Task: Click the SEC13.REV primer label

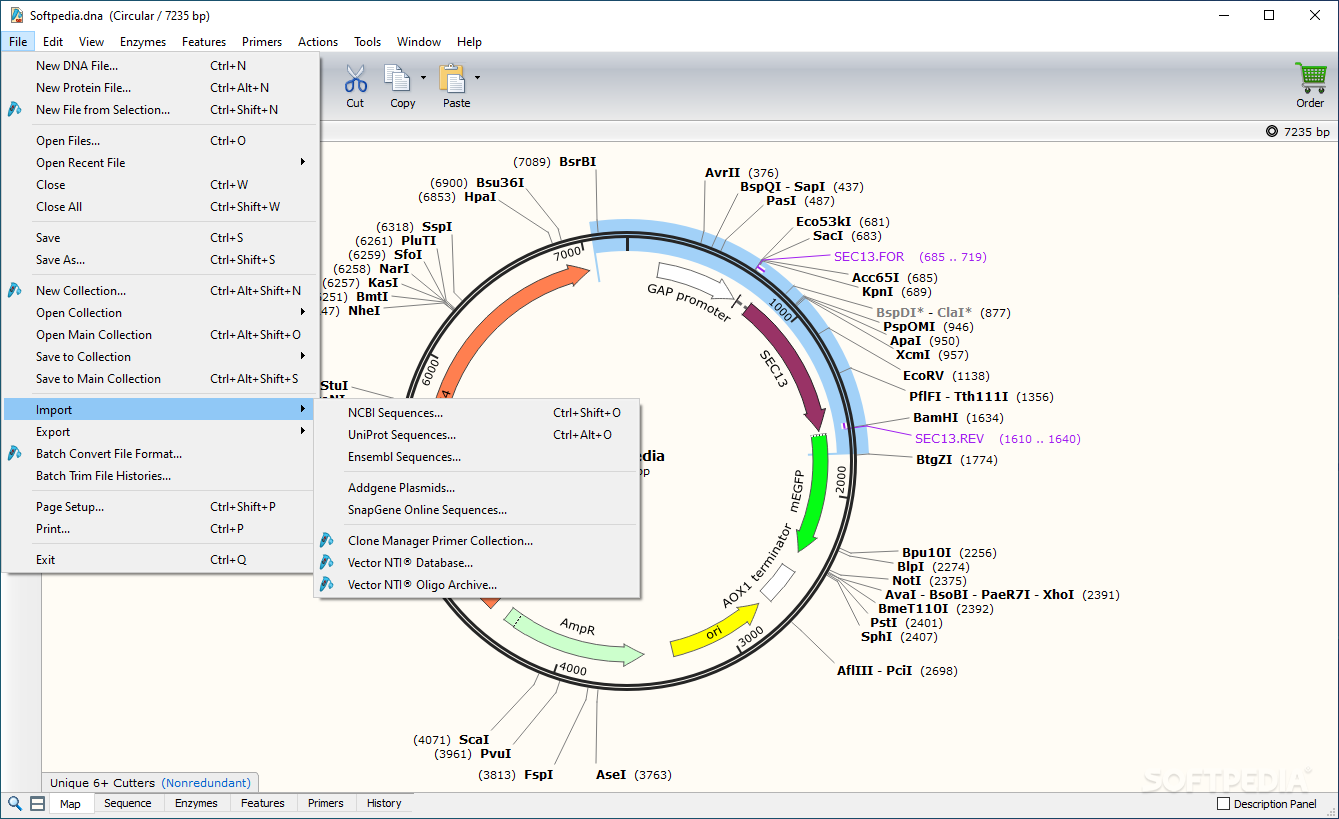Action: [x=950, y=439]
